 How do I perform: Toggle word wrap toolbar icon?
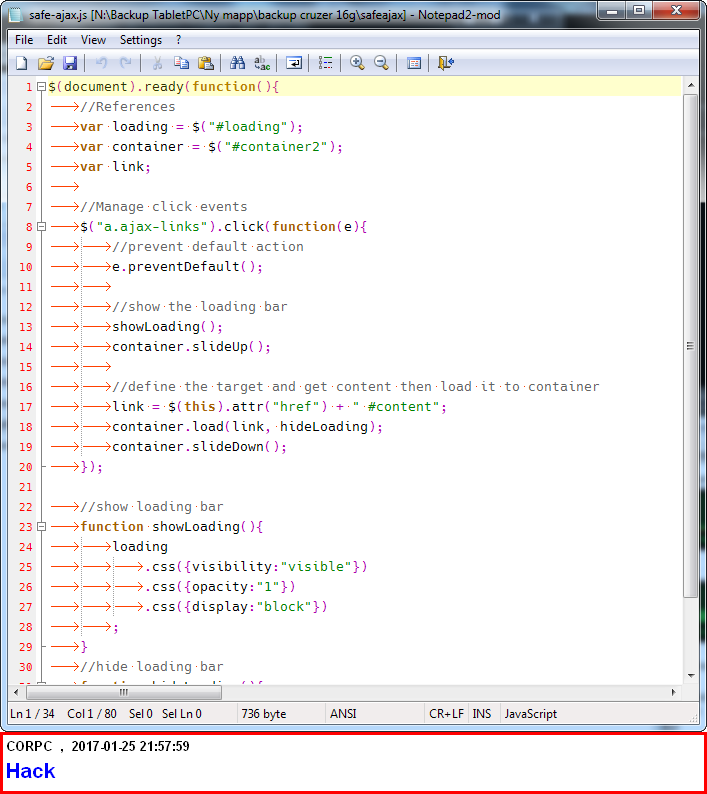[294, 63]
